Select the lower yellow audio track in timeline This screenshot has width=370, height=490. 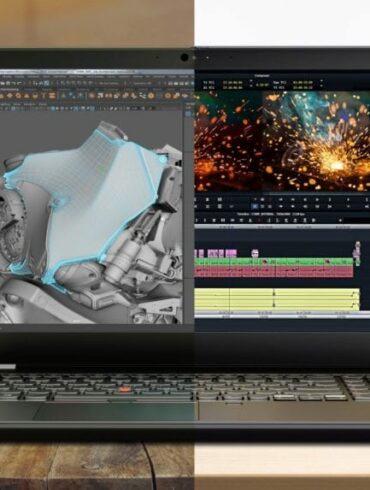277,305
